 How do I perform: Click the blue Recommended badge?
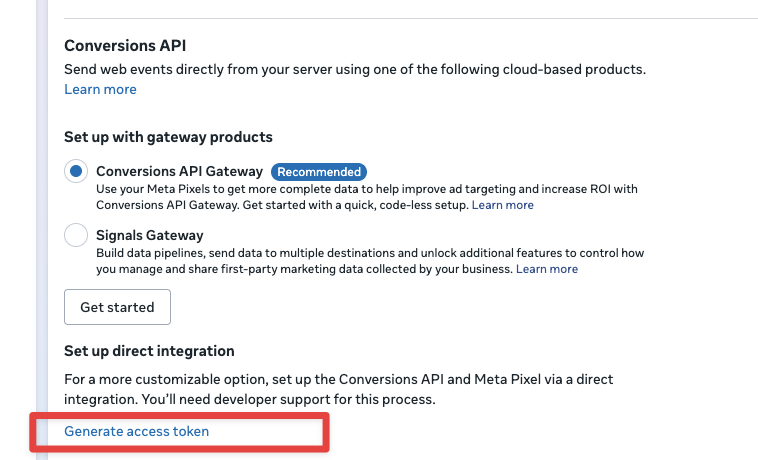tap(318, 172)
